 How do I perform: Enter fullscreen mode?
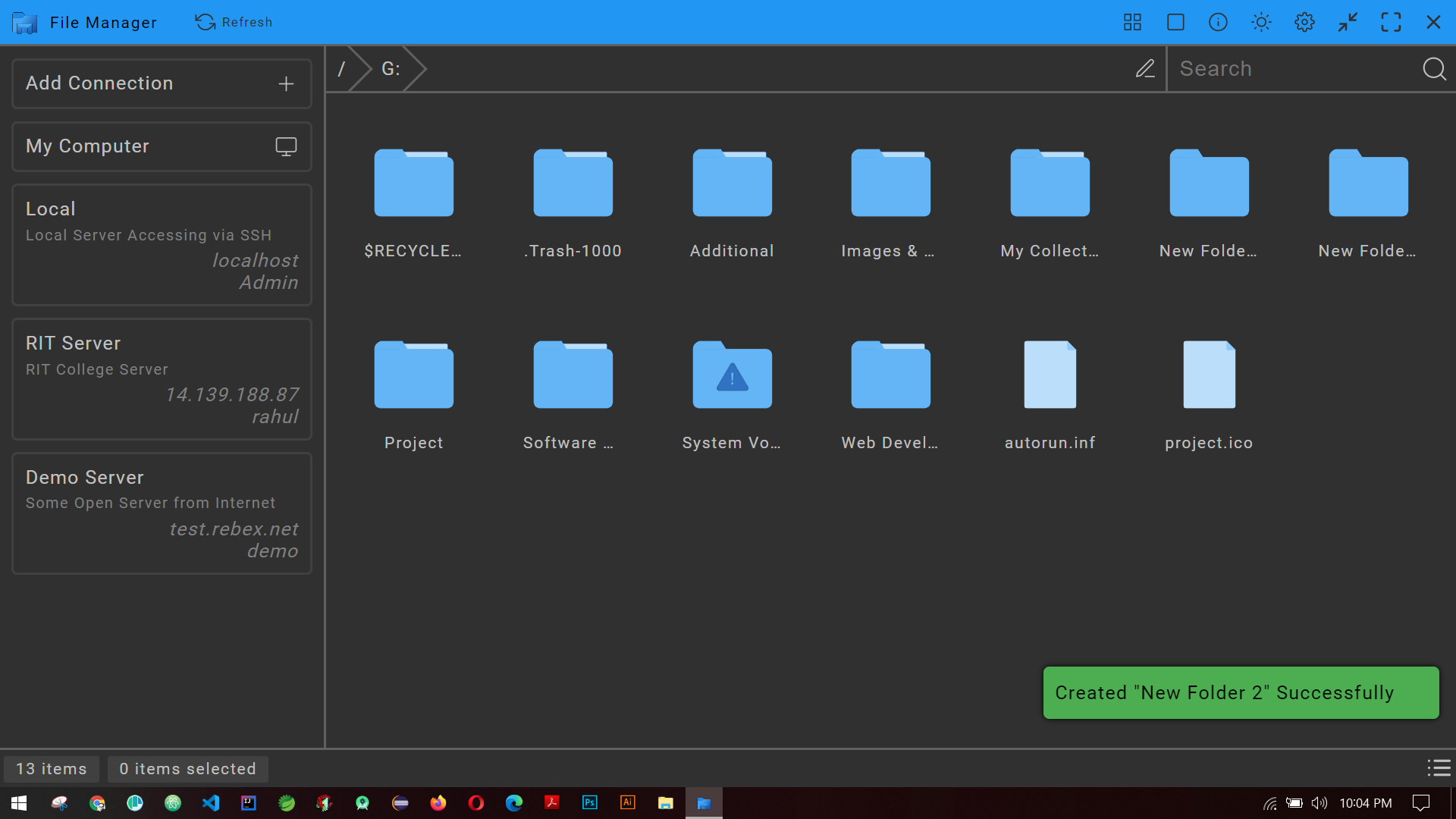(x=1392, y=22)
